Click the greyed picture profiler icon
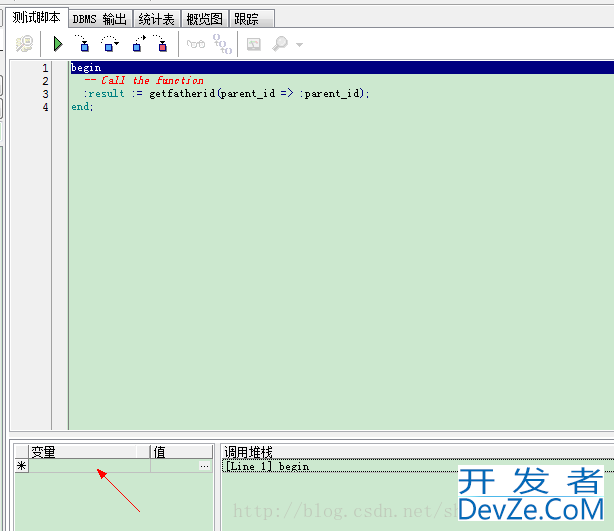The width and height of the screenshot is (614, 531). [x=254, y=44]
